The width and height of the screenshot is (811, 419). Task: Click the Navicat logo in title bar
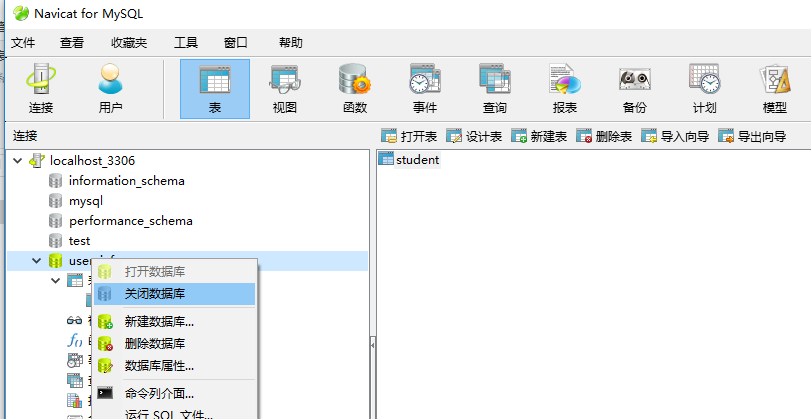click(21, 13)
